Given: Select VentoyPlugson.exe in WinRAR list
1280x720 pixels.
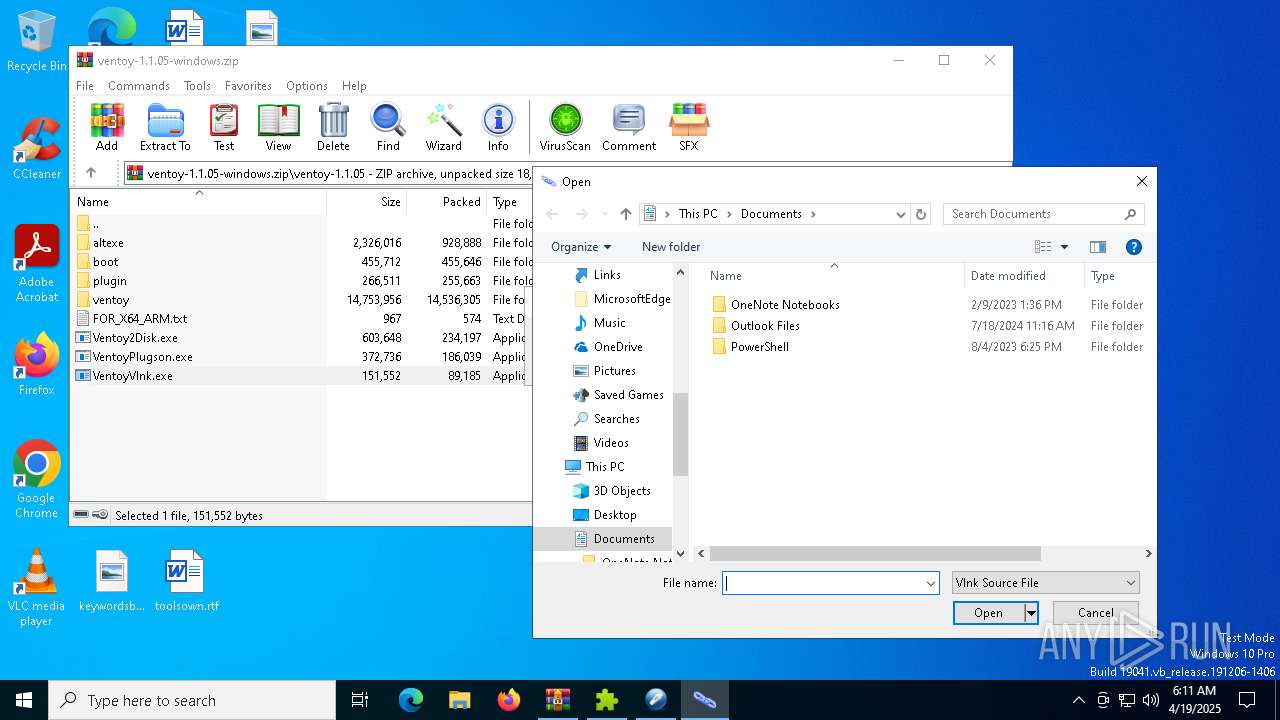Looking at the screenshot, I should pyautogui.click(x=142, y=357).
